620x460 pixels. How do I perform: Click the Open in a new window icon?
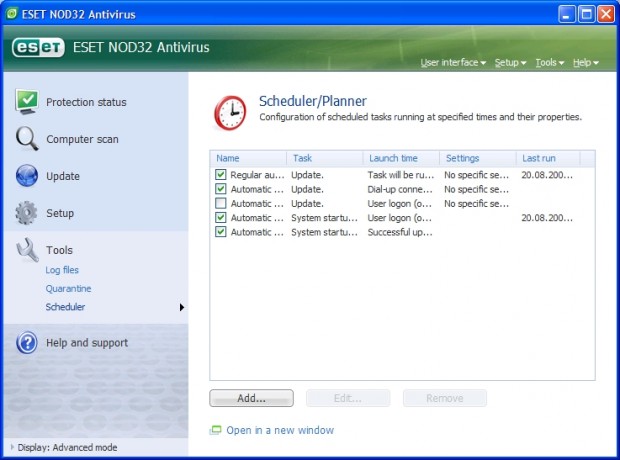click(215, 430)
